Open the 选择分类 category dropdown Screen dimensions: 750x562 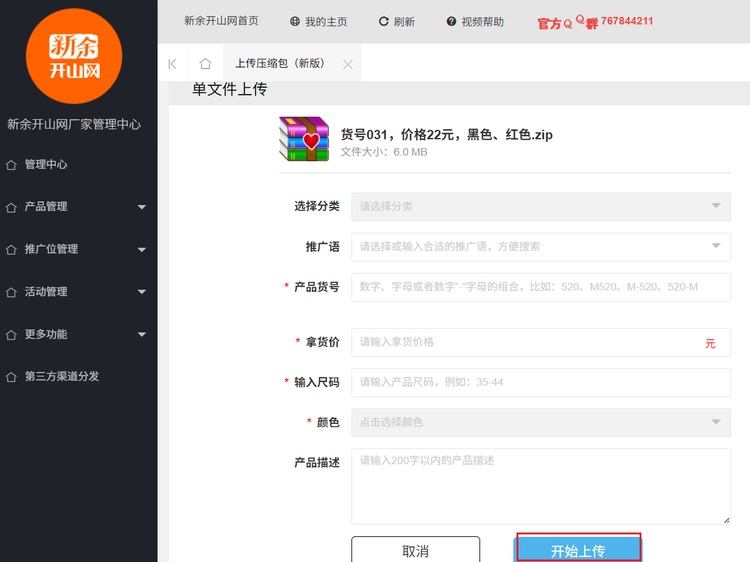point(540,206)
